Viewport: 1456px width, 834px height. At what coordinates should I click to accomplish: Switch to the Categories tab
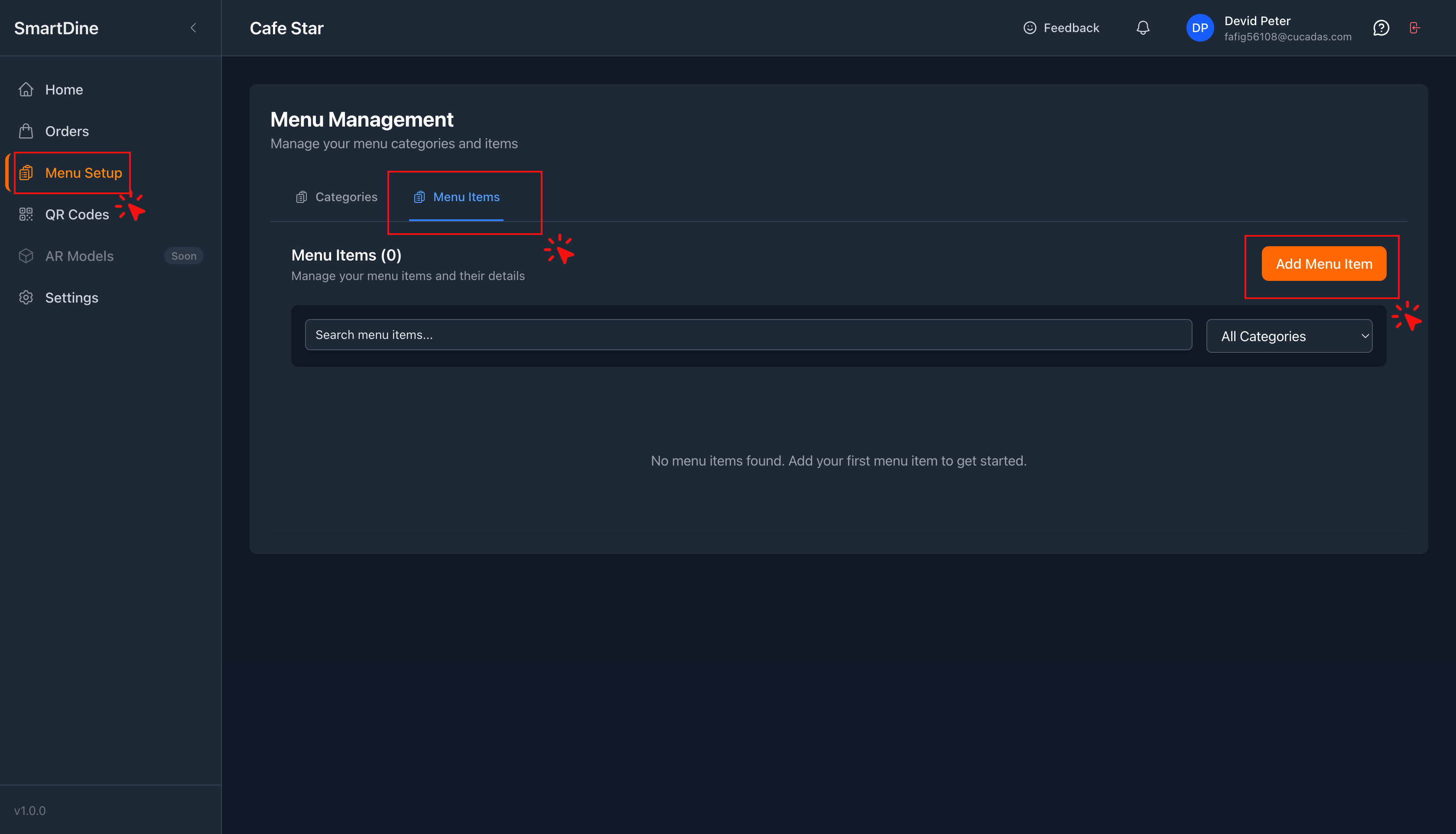pos(337,197)
